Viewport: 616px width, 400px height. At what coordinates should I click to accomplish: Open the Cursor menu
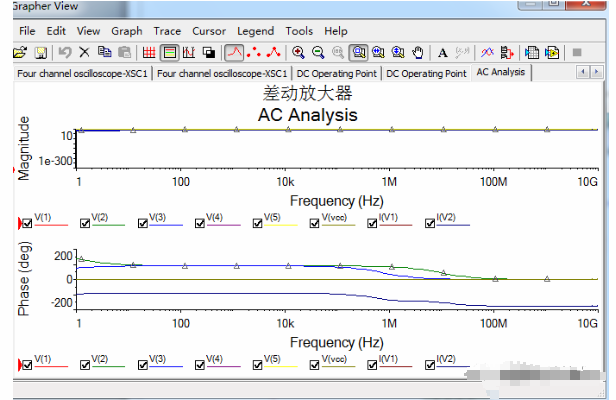(209, 31)
